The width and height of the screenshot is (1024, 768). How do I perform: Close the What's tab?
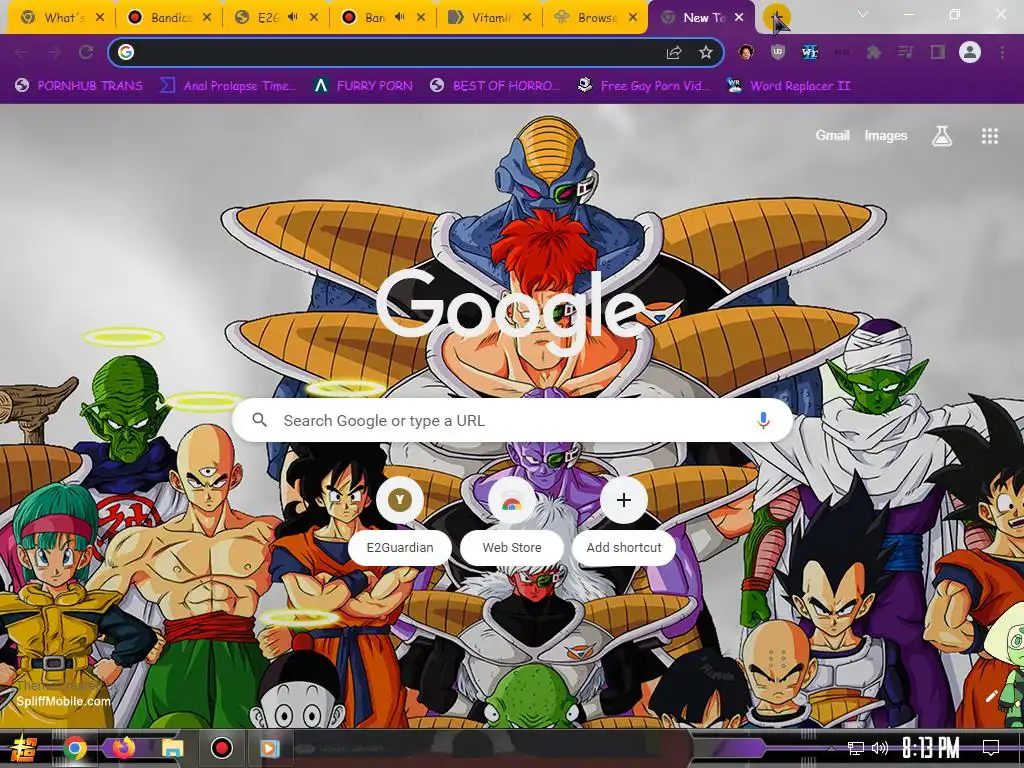100,18
